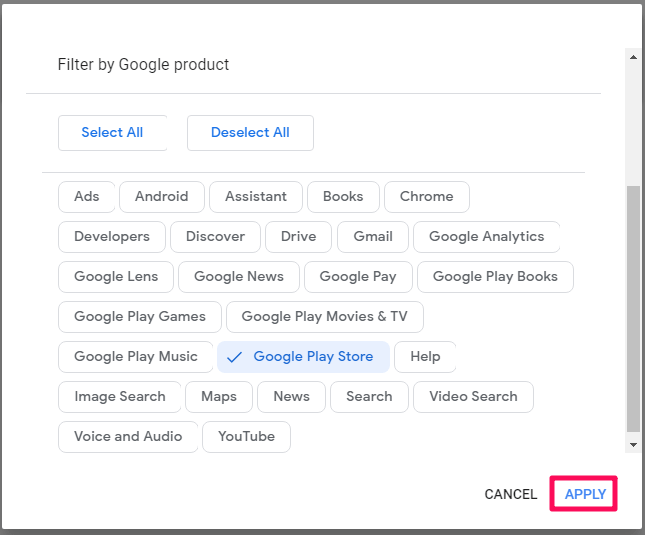The height and width of the screenshot is (535, 645).
Task: Click the Select All button
Action: click(112, 132)
